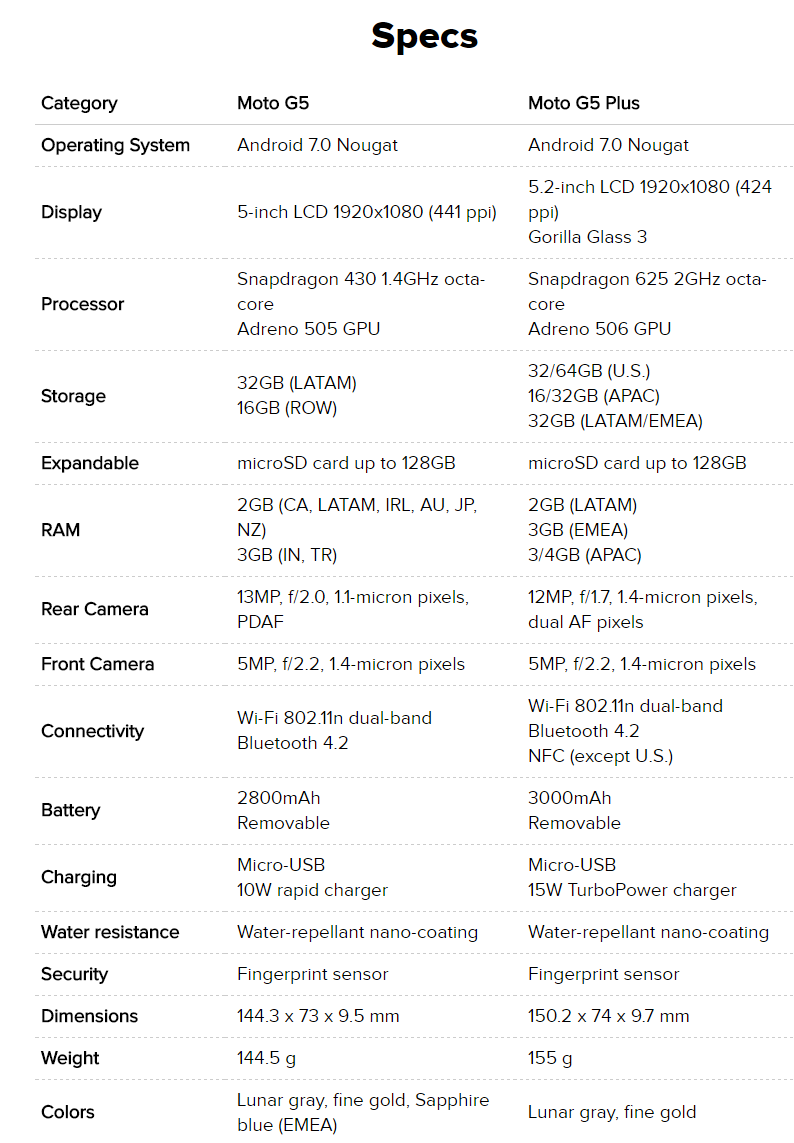Click the 15W TurboPower charger text
The image size is (794, 1143).
coord(632,890)
